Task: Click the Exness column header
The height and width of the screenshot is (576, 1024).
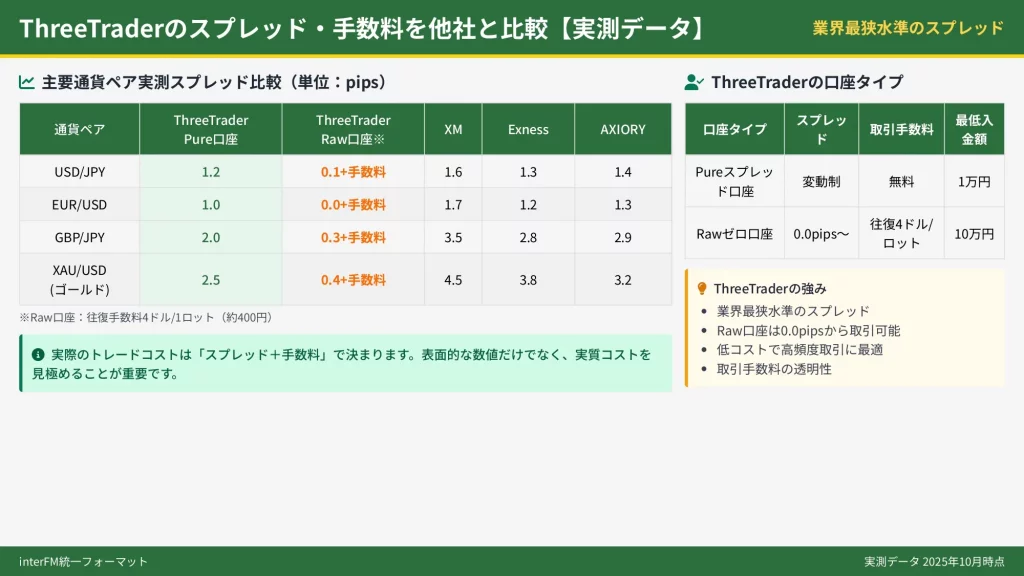Action: (x=528, y=129)
